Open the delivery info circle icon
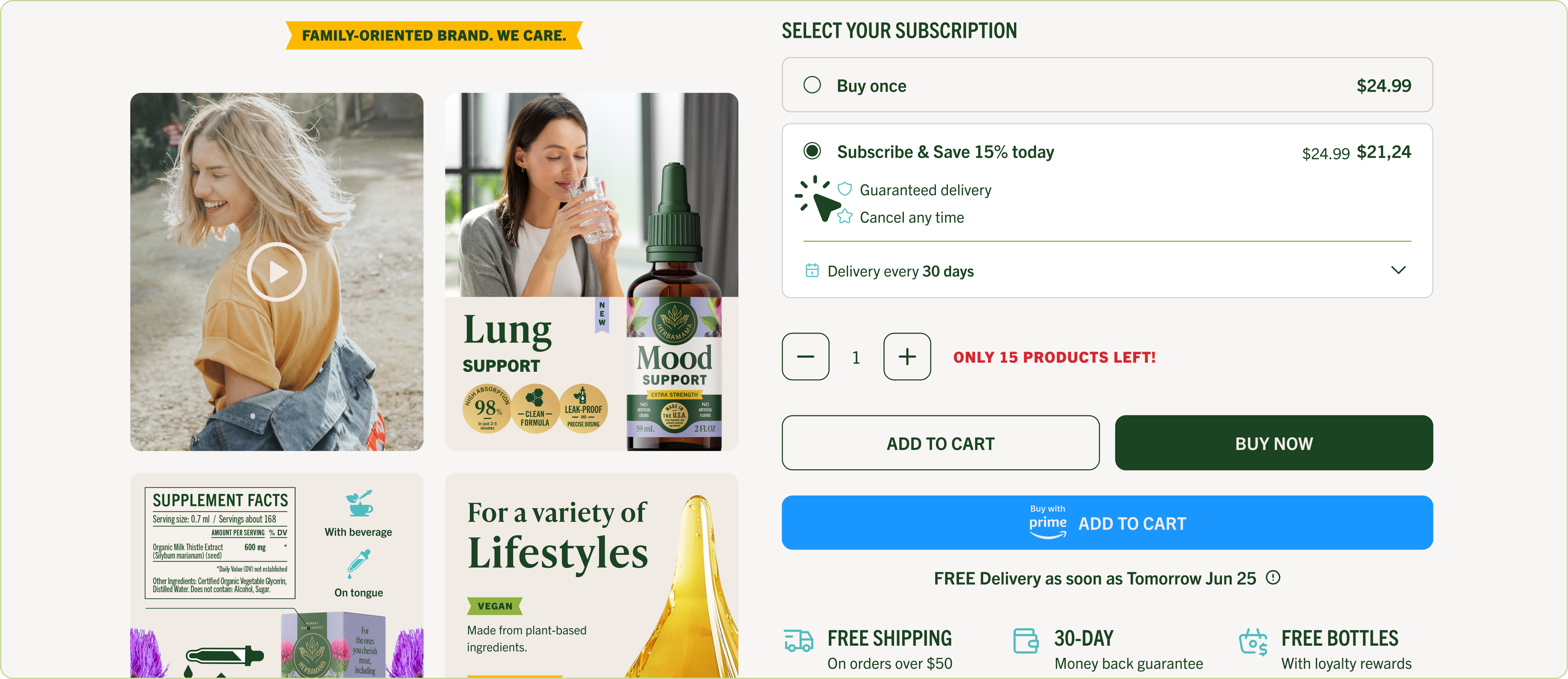This screenshot has height=679, width=1568. pos(1273,577)
